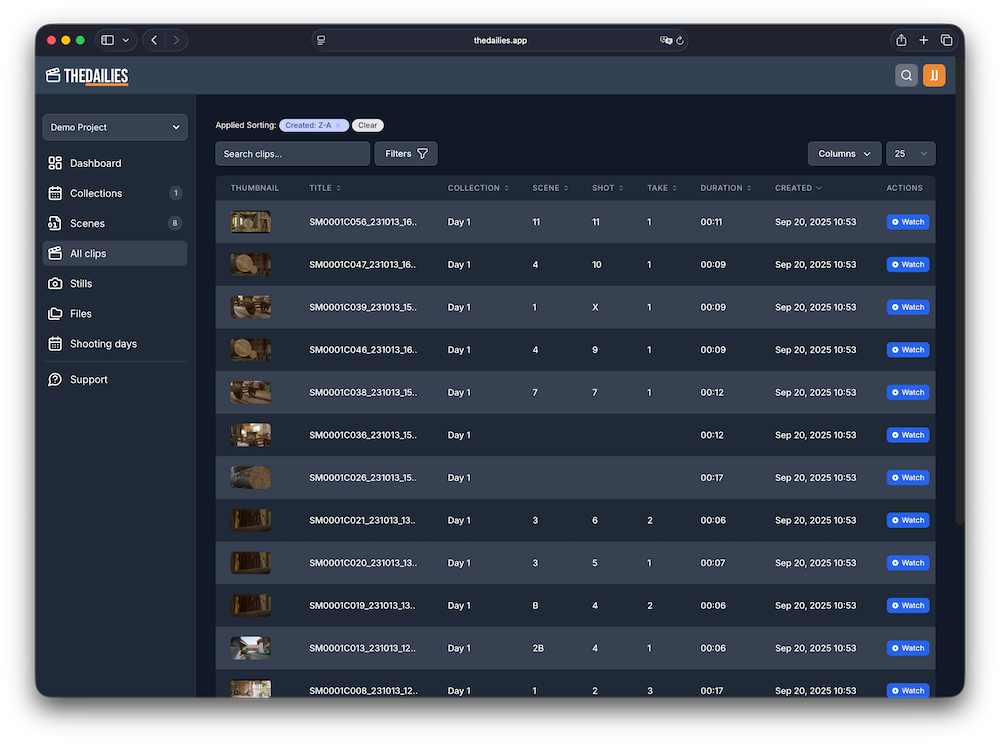Open the Columns dropdown

click(x=844, y=153)
